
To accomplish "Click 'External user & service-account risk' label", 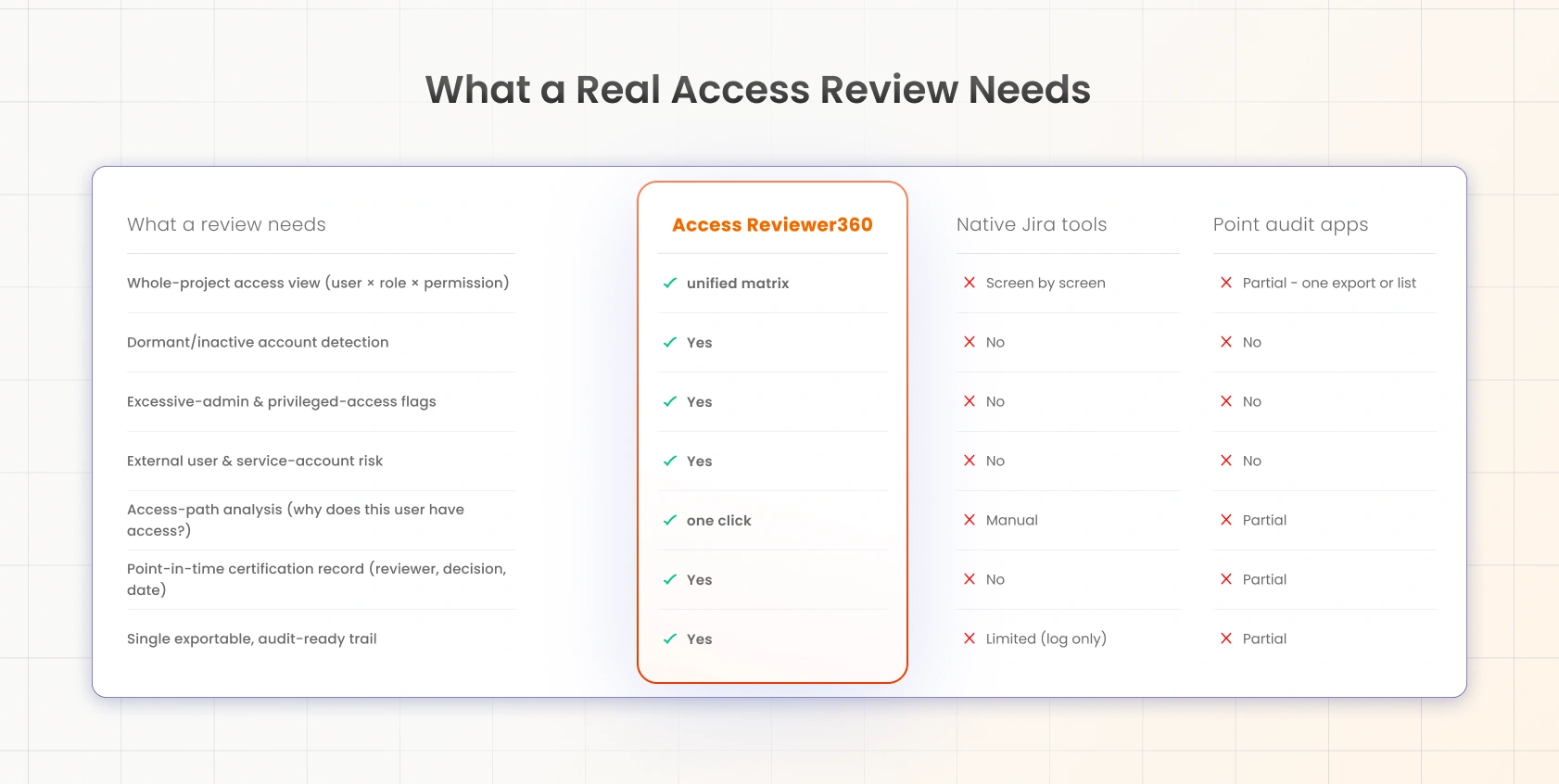I will [255, 461].
